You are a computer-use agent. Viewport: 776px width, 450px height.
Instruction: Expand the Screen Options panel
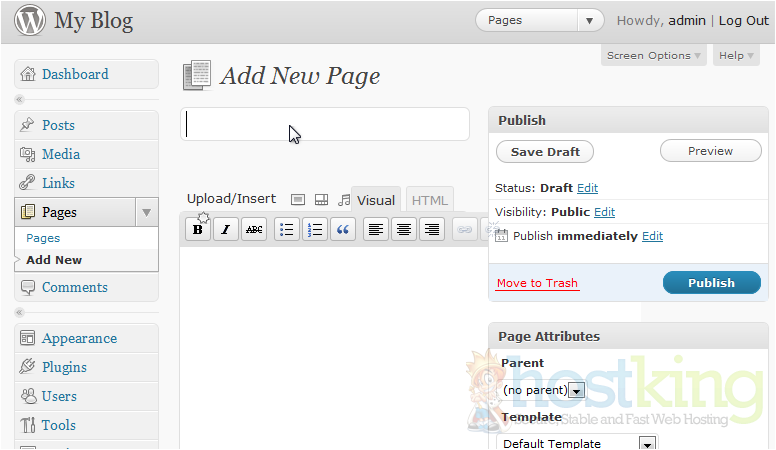[x=654, y=56]
